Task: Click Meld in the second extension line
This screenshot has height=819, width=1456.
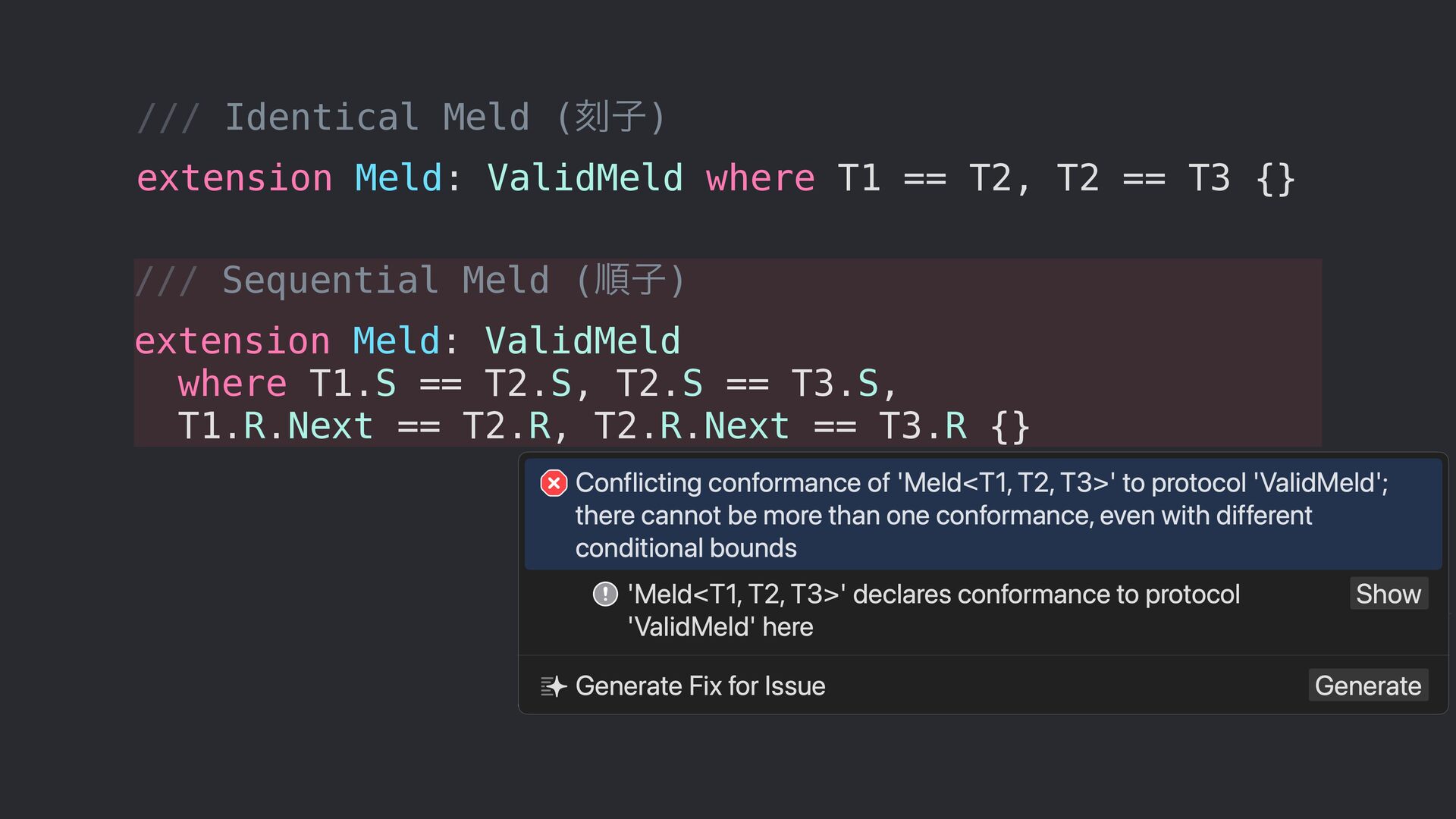Action: [396, 340]
